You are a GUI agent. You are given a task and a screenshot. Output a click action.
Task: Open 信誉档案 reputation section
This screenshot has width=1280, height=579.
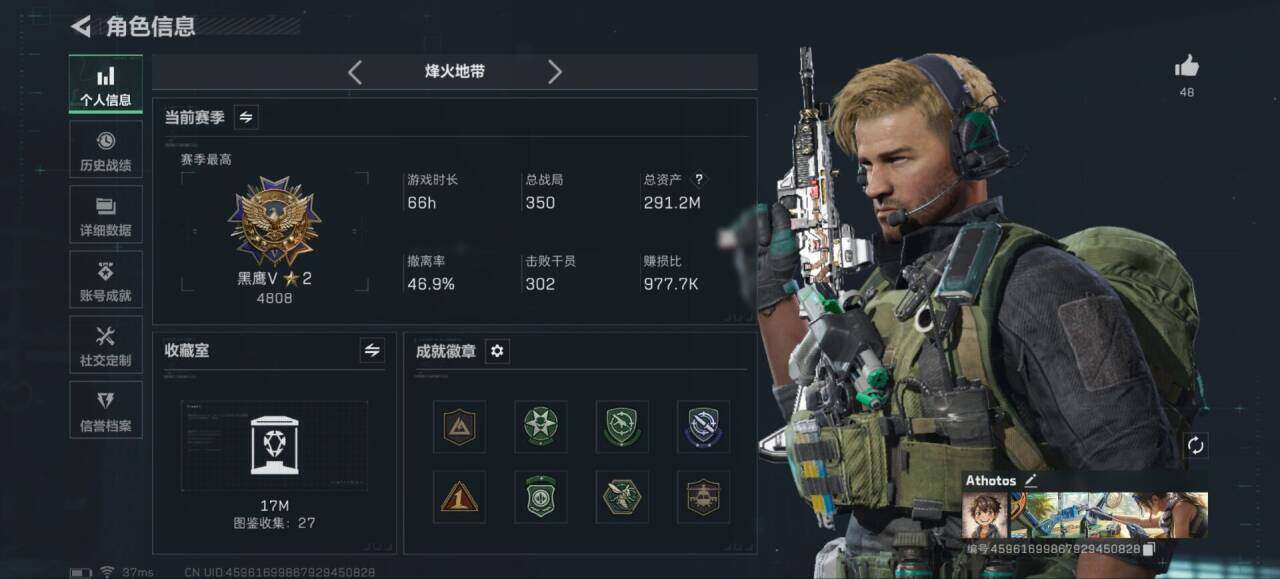pyautogui.click(x=106, y=410)
